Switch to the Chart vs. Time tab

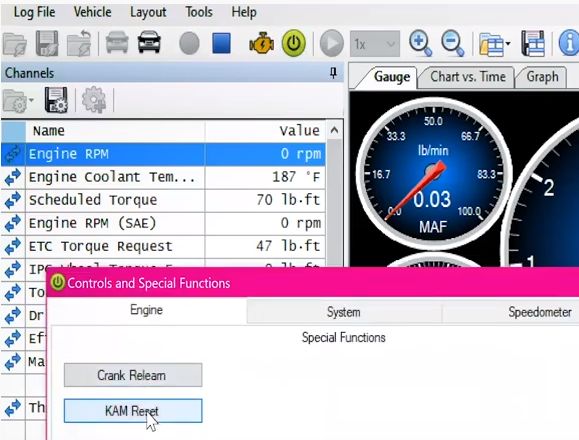467,77
